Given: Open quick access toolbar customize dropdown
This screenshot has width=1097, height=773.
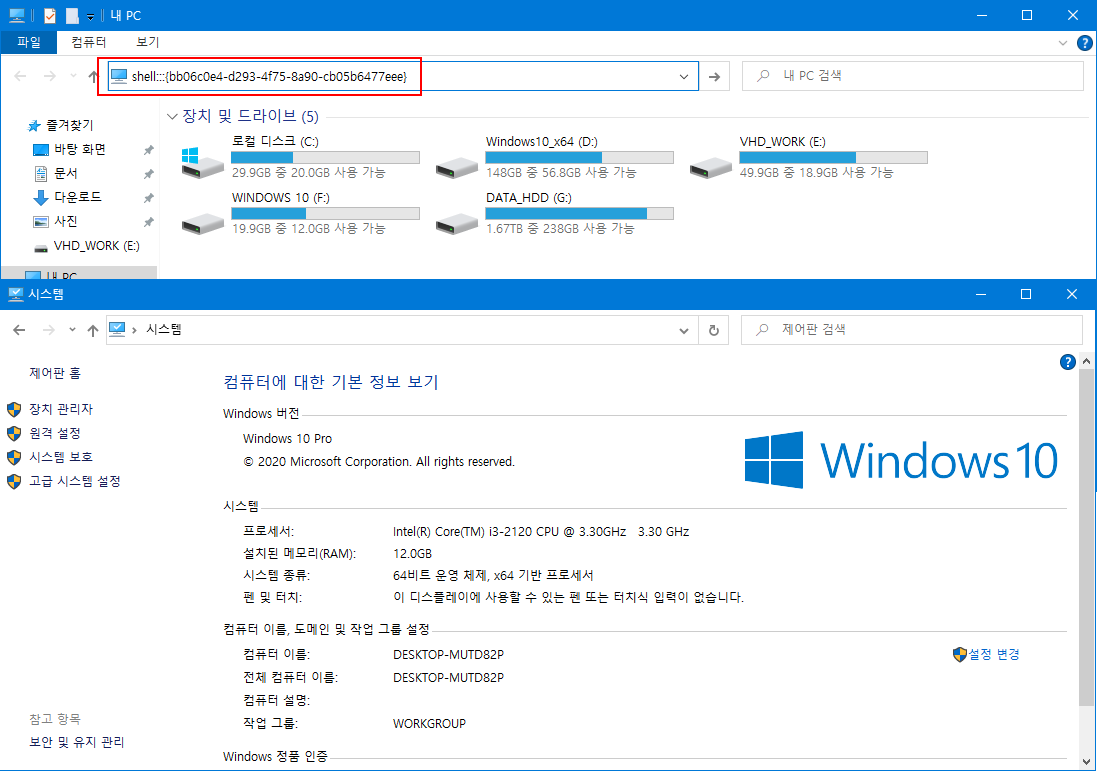Looking at the screenshot, I should point(90,16).
